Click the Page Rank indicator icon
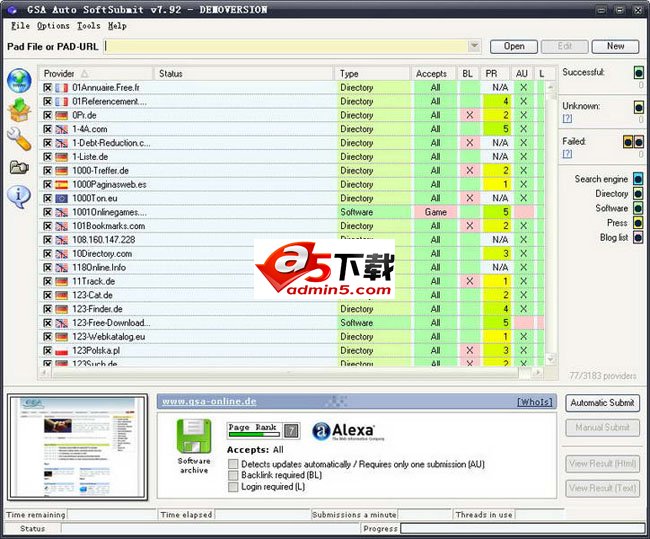Viewport: 650px width, 539px height. point(263,430)
